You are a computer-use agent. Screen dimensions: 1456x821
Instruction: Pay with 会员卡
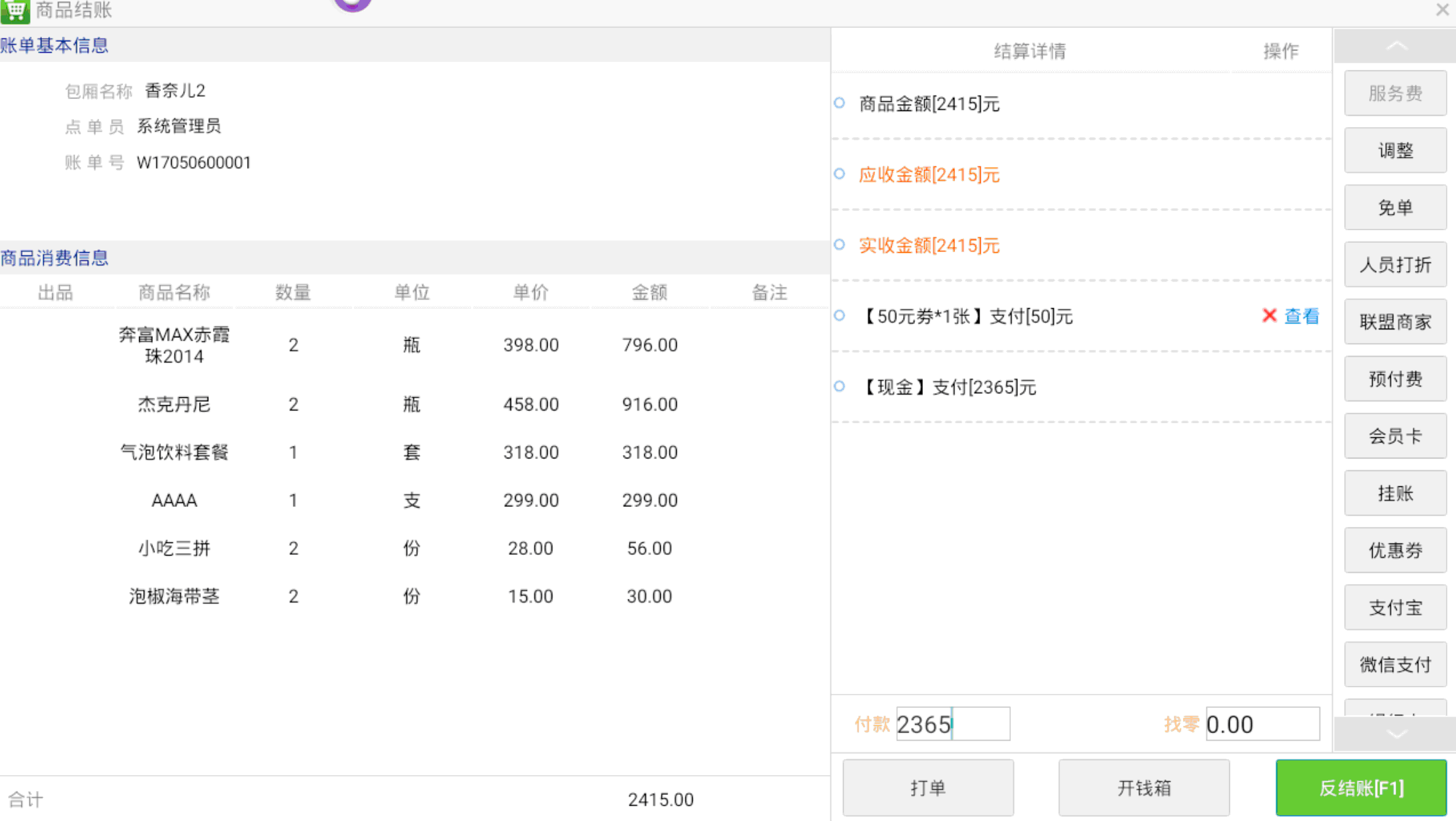(x=1395, y=436)
